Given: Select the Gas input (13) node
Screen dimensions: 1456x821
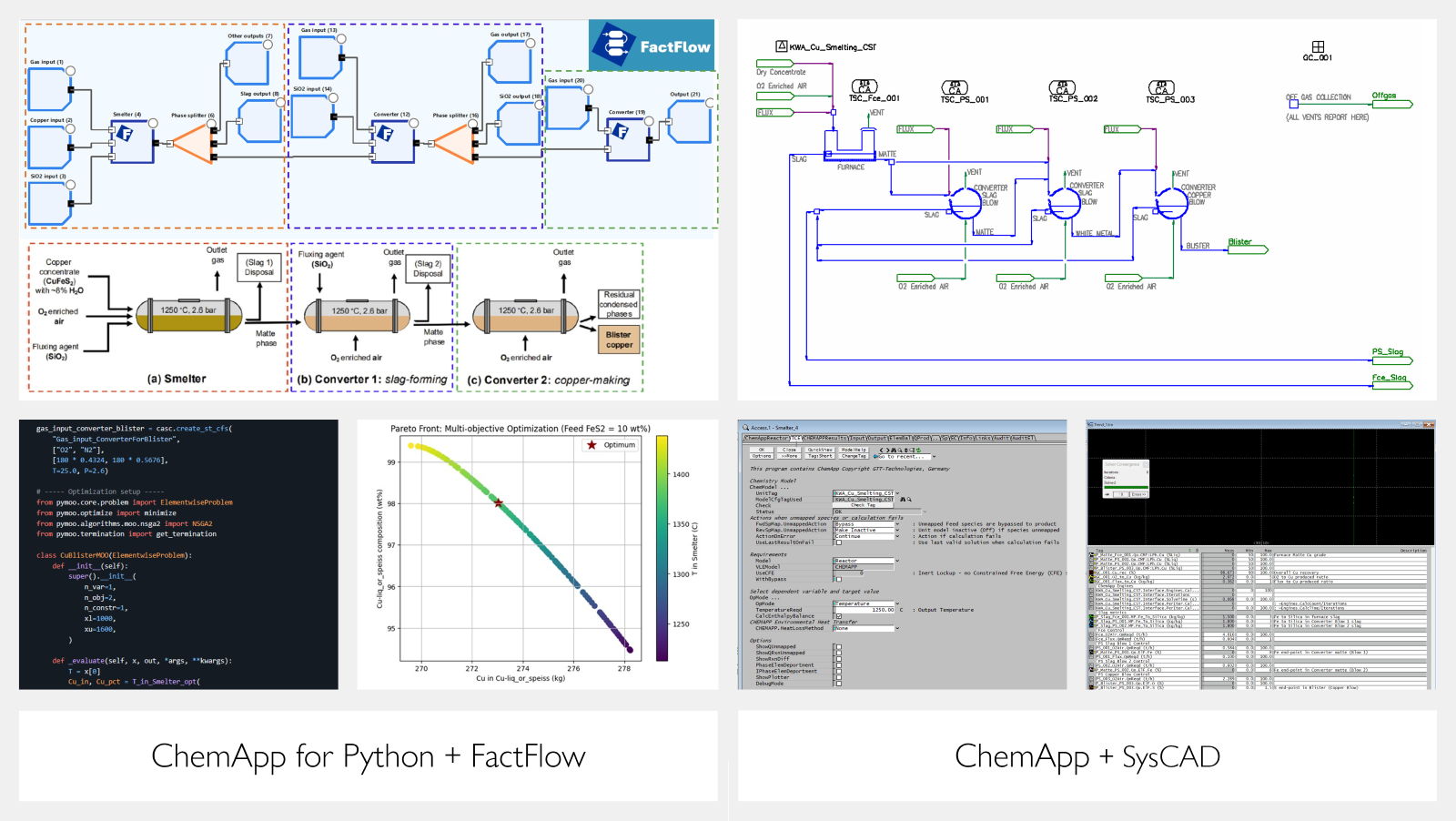Looking at the screenshot, I should [x=321, y=56].
